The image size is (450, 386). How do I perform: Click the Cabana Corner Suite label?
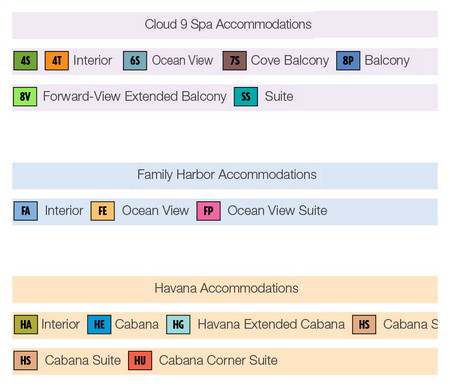click(218, 360)
